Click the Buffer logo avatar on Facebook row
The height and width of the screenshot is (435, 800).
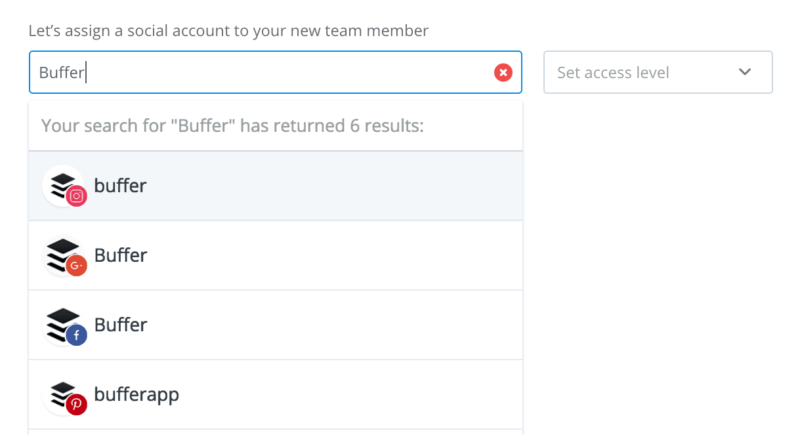click(x=63, y=325)
